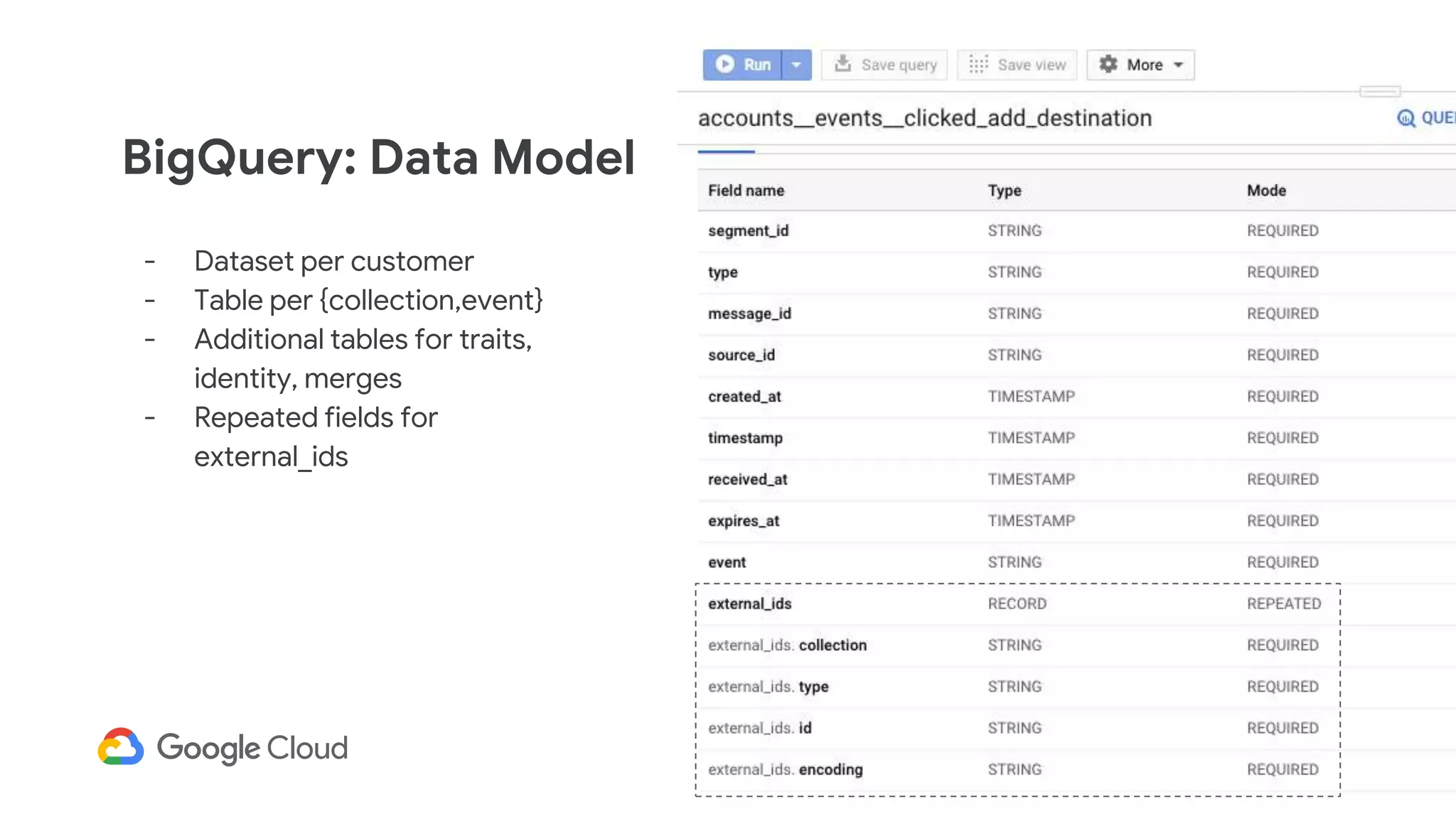Viewport: 1456px width, 819px height.
Task: Select the created_at field name
Action: coord(744,397)
